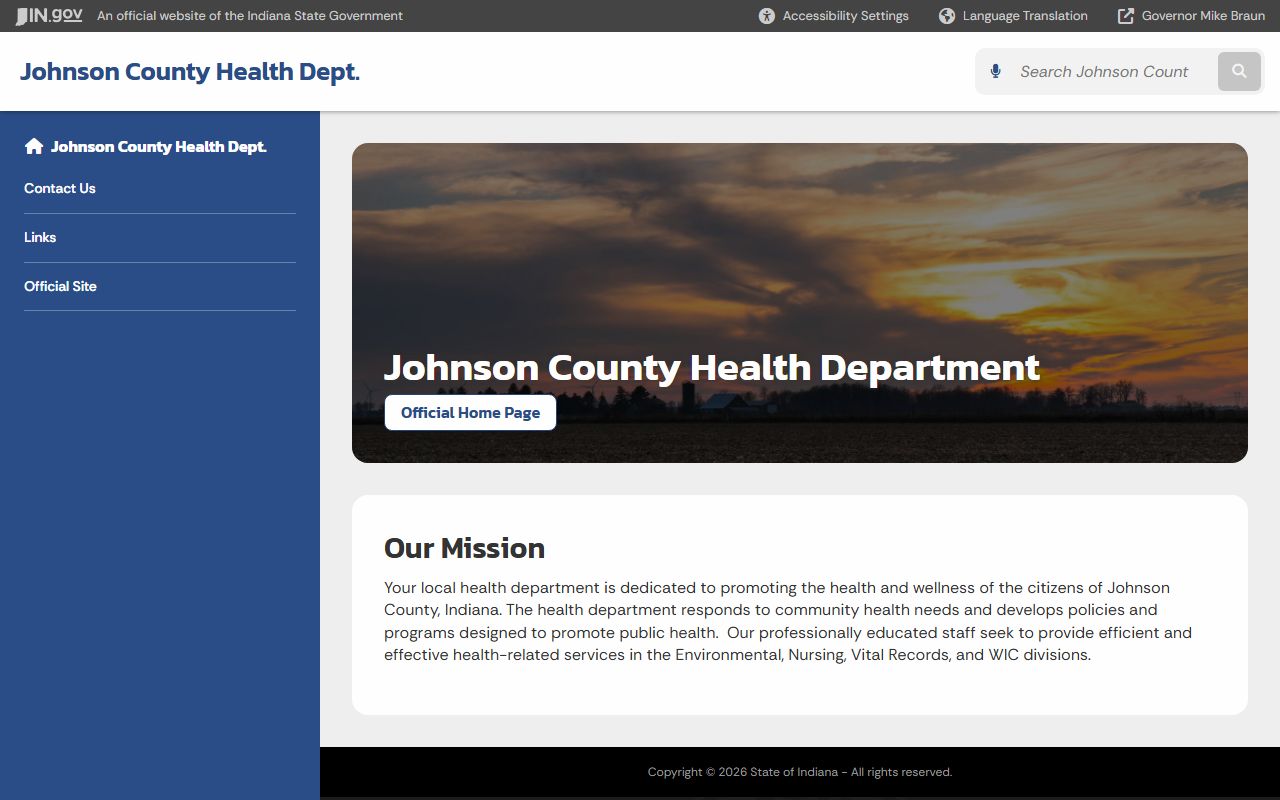
Task: Click the Official Home Page button
Action: 470,413
